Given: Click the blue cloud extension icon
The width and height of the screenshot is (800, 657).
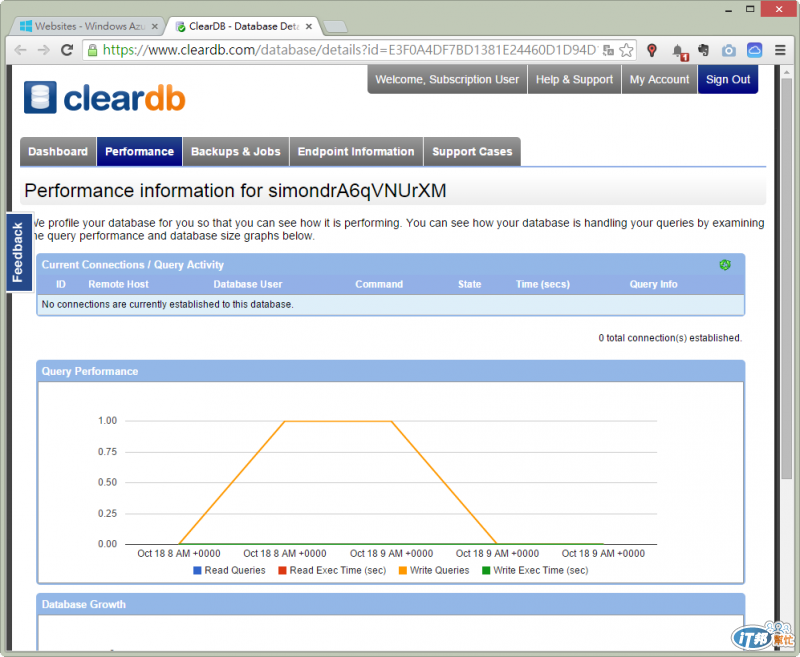Looking at the screenshot, I should tap(754, 50).
